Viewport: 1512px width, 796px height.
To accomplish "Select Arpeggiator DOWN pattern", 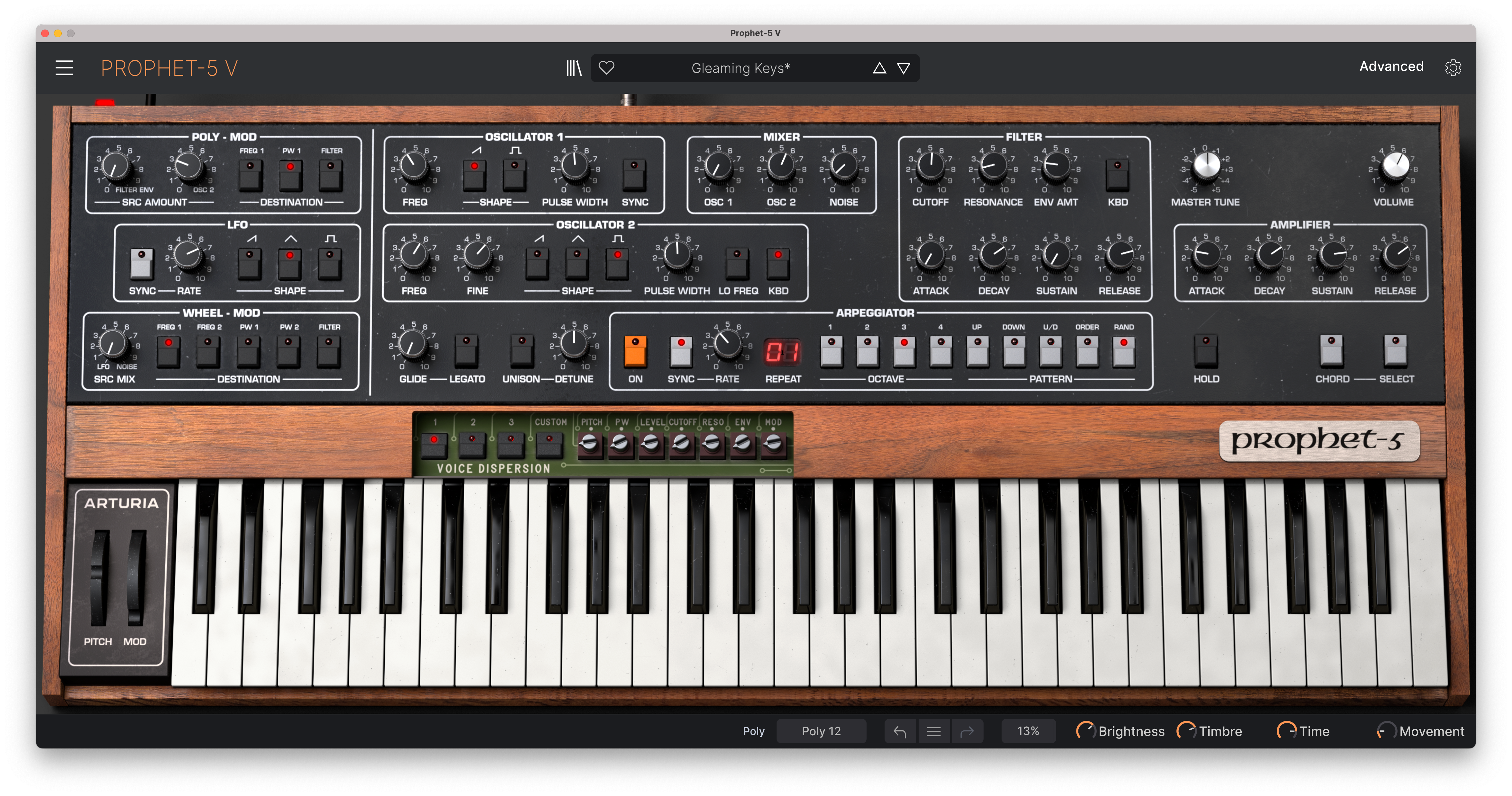I will 1014,351.
